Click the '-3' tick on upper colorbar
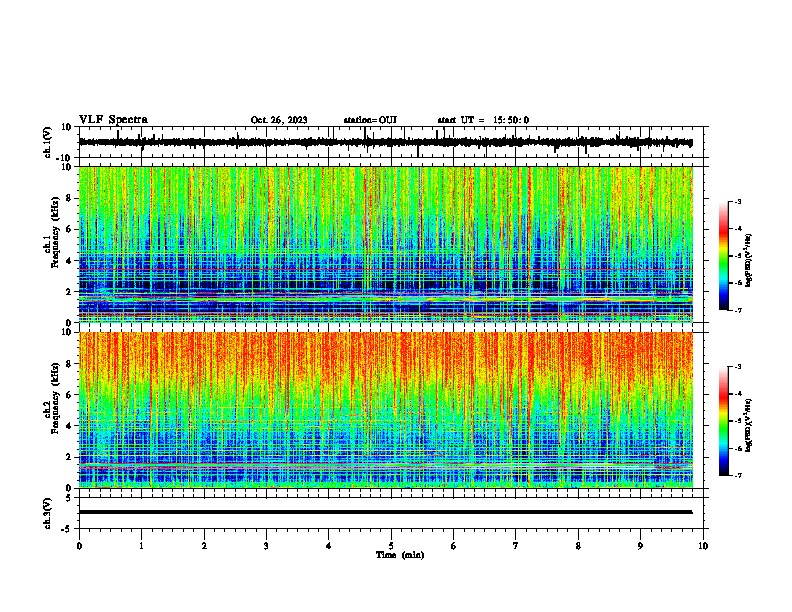Screen dimensions: 792x612 tap(738, 201)
